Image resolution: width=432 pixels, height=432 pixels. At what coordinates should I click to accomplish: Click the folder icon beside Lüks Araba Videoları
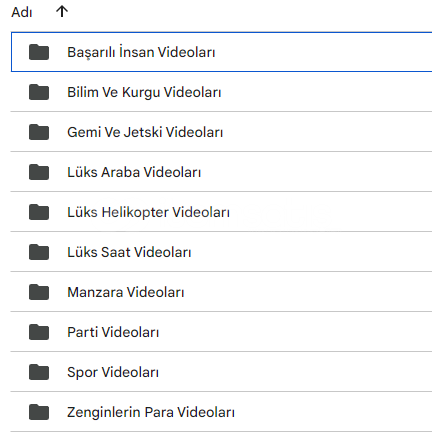tap(39, 172)
